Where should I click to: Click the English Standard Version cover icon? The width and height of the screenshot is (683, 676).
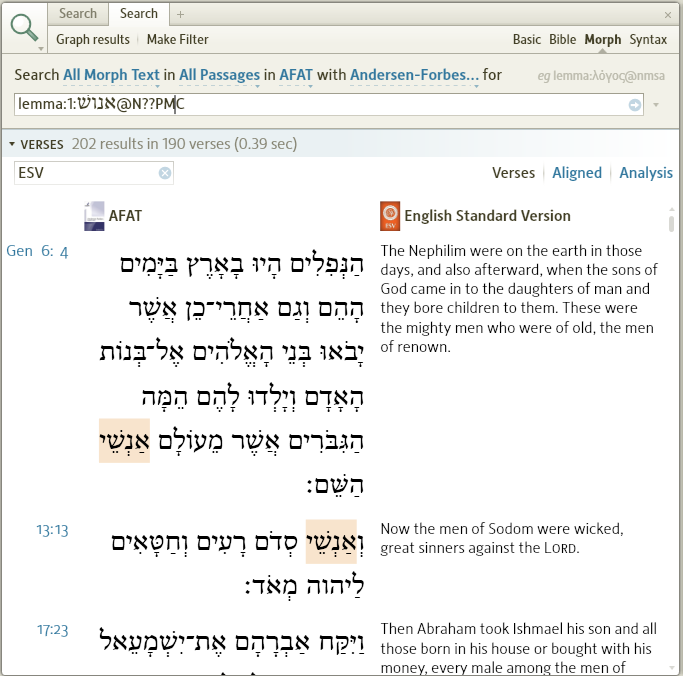point(390,216)
